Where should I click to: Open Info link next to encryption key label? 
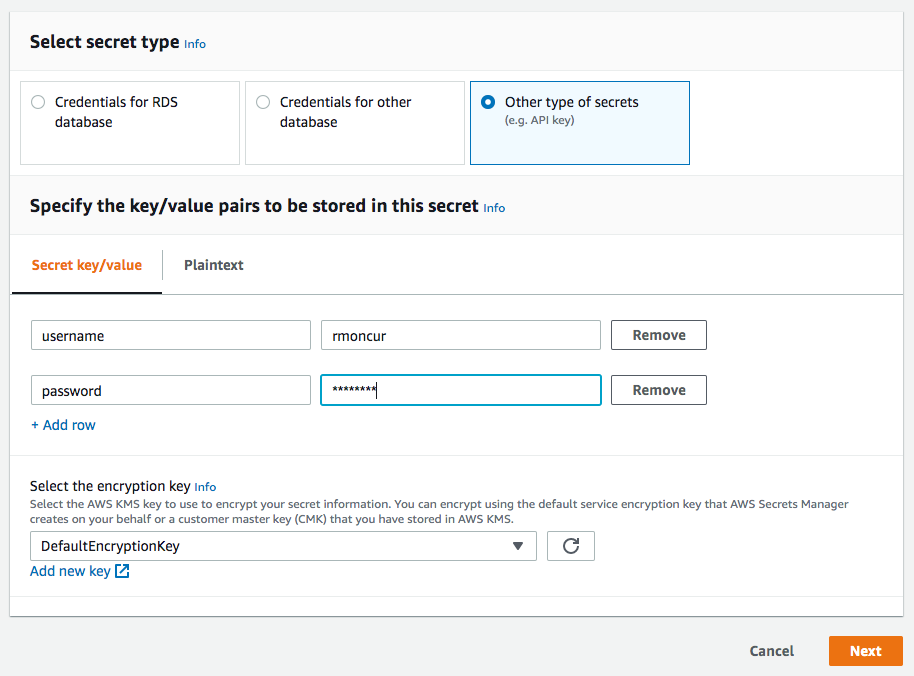[205, 487]
